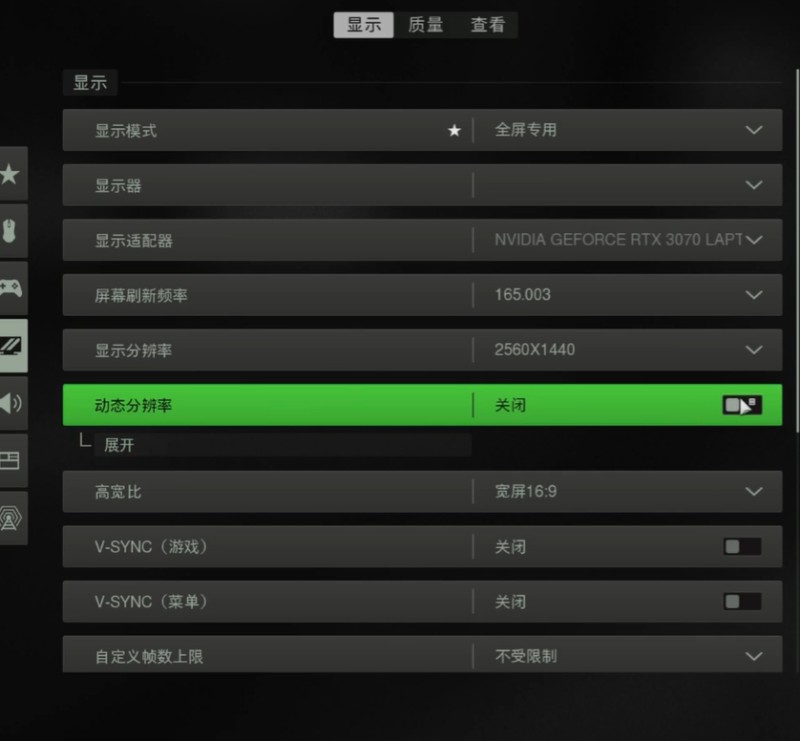
Task: Select the graphics monitor sidebar icon
Action: 12,345
